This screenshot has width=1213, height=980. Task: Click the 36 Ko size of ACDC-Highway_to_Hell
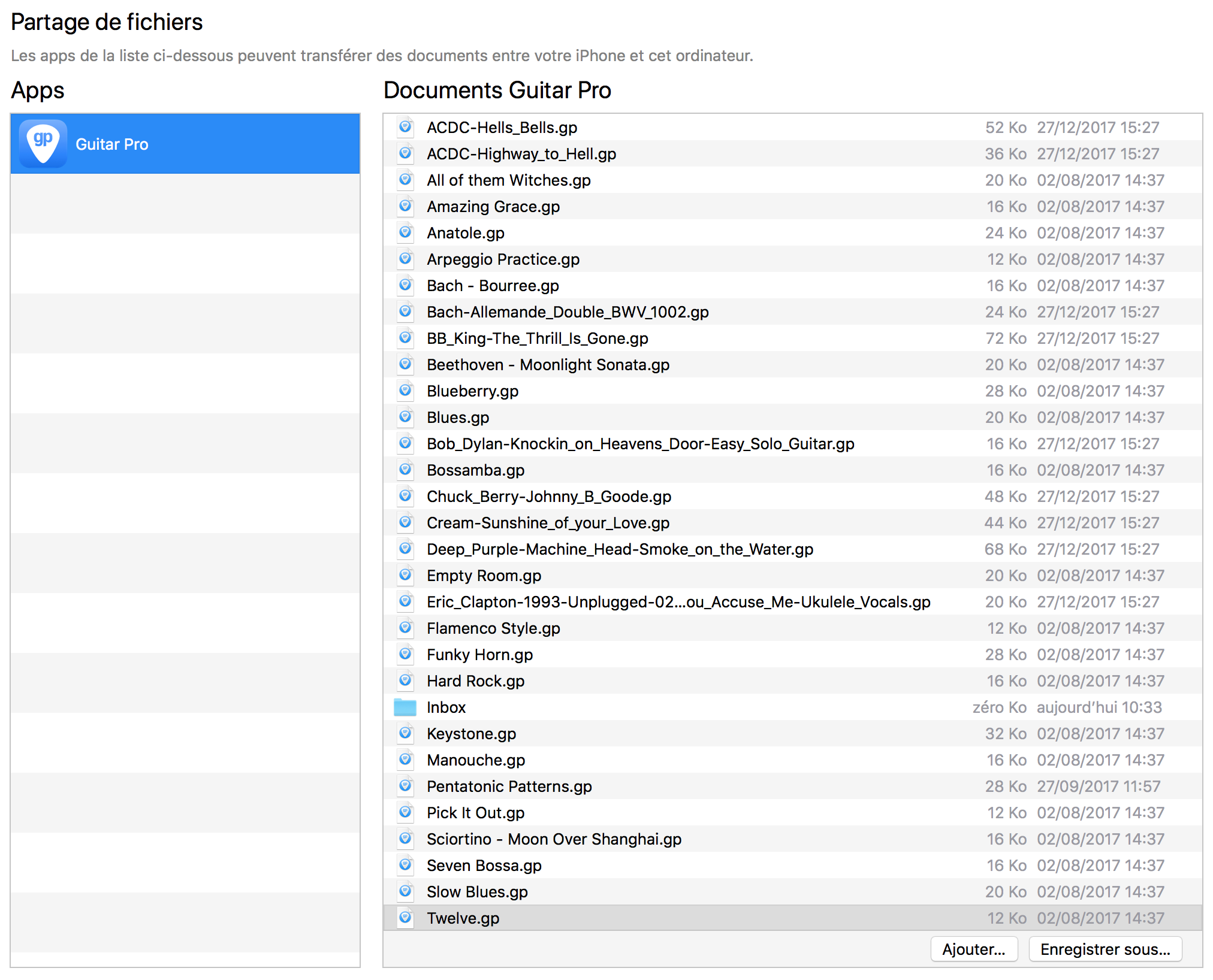tap(1006, 154)
